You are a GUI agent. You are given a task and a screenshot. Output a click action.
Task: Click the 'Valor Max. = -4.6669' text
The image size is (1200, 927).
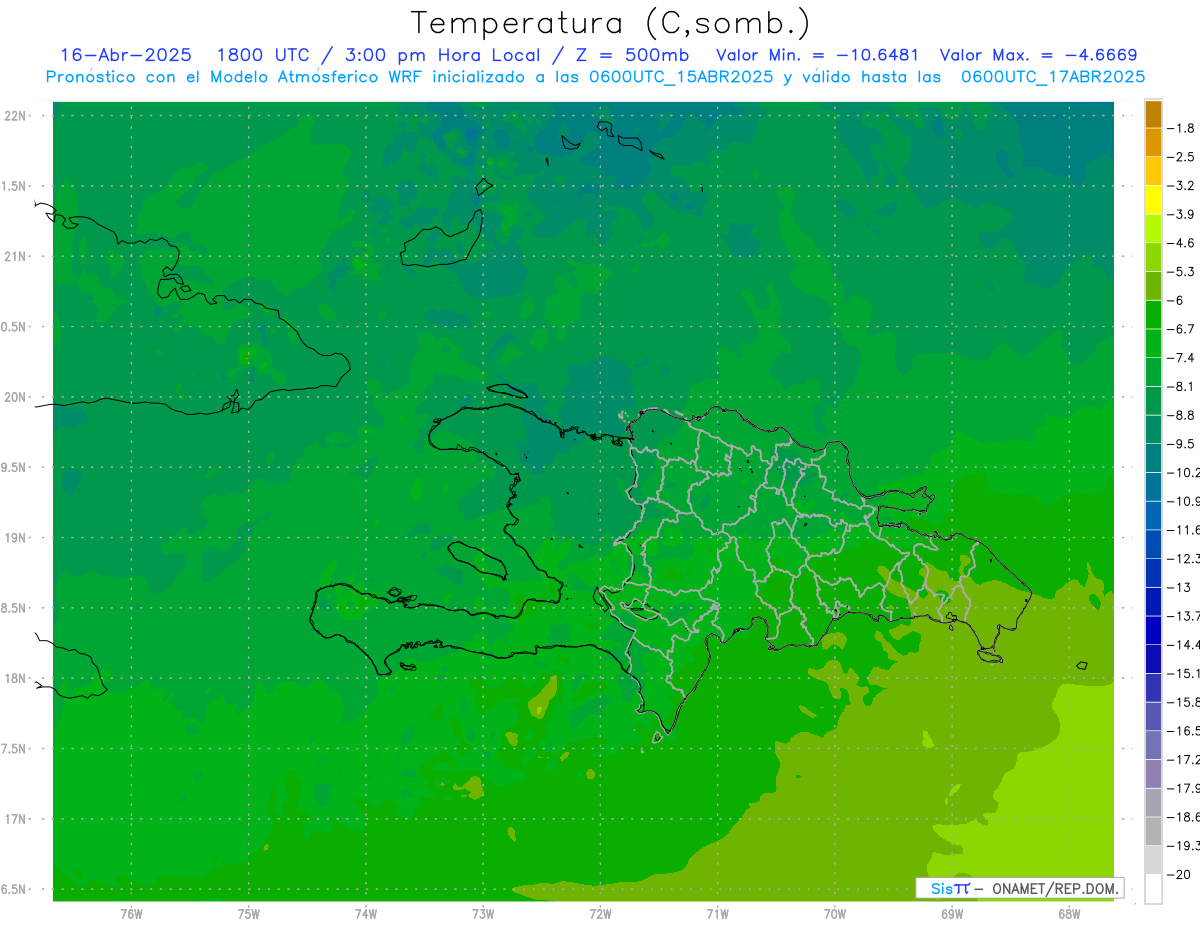(1038, 55)
